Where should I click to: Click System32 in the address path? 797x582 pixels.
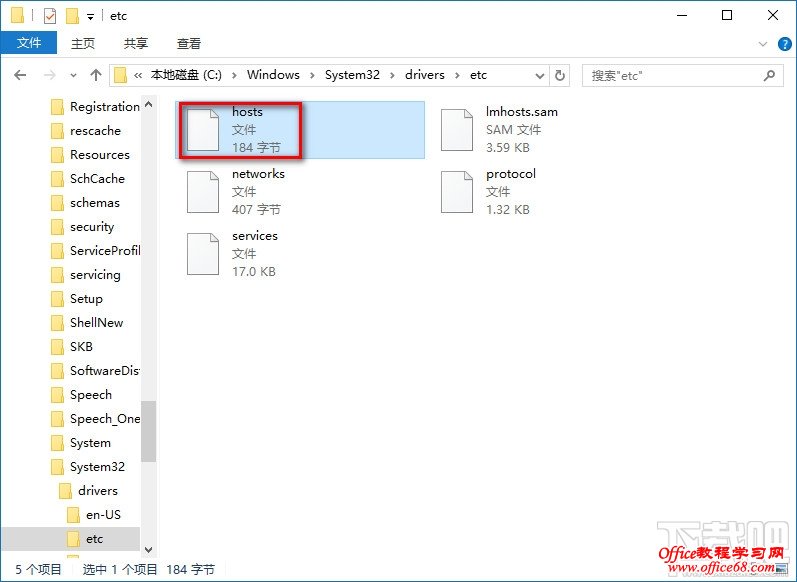[x=352, y=75]
